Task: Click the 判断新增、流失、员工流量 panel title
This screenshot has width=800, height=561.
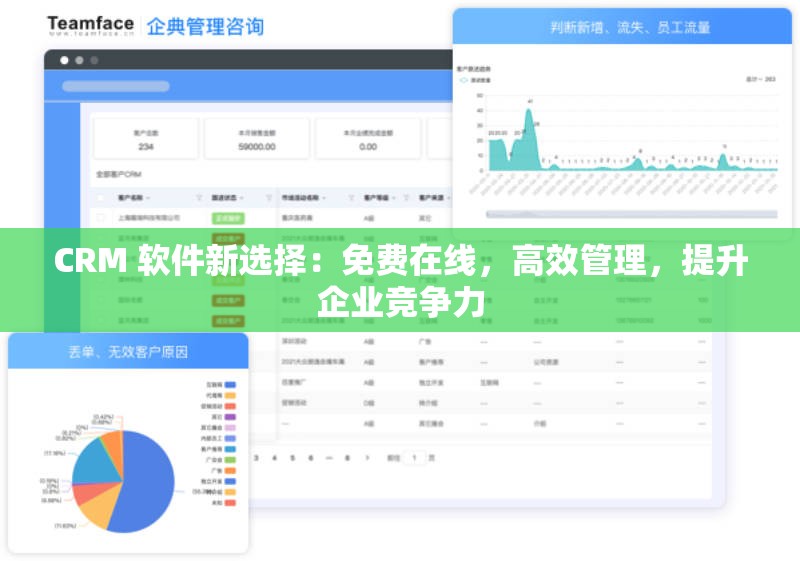Action: pos(630,28)
